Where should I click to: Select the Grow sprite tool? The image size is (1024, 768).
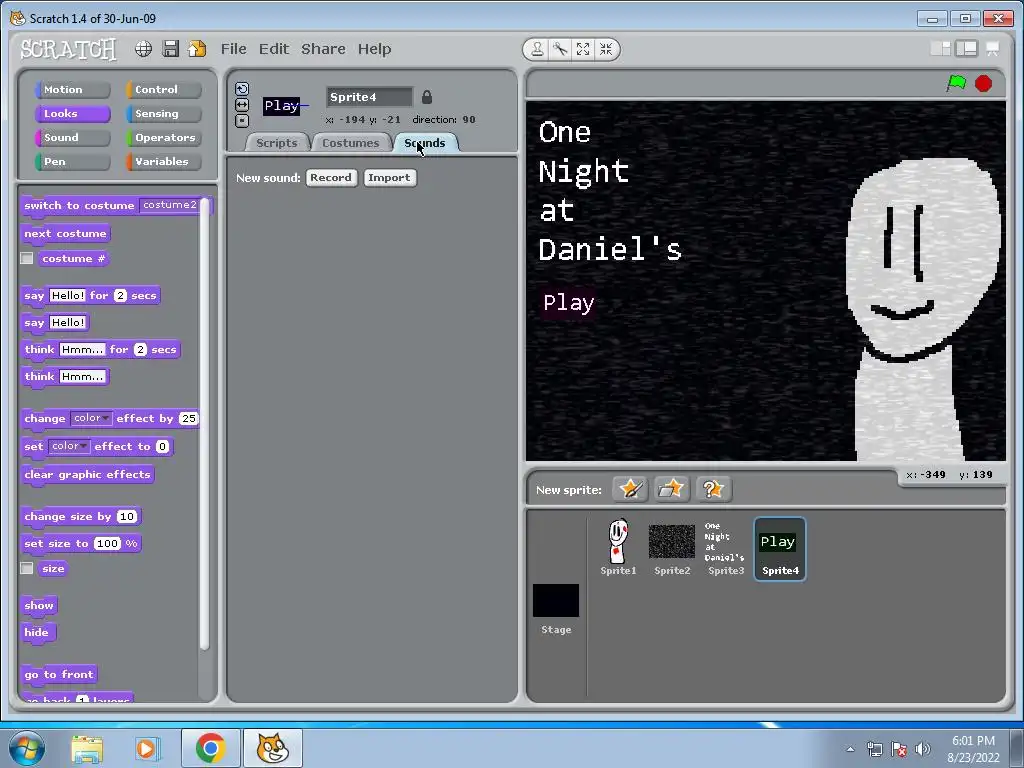point(583,49)
